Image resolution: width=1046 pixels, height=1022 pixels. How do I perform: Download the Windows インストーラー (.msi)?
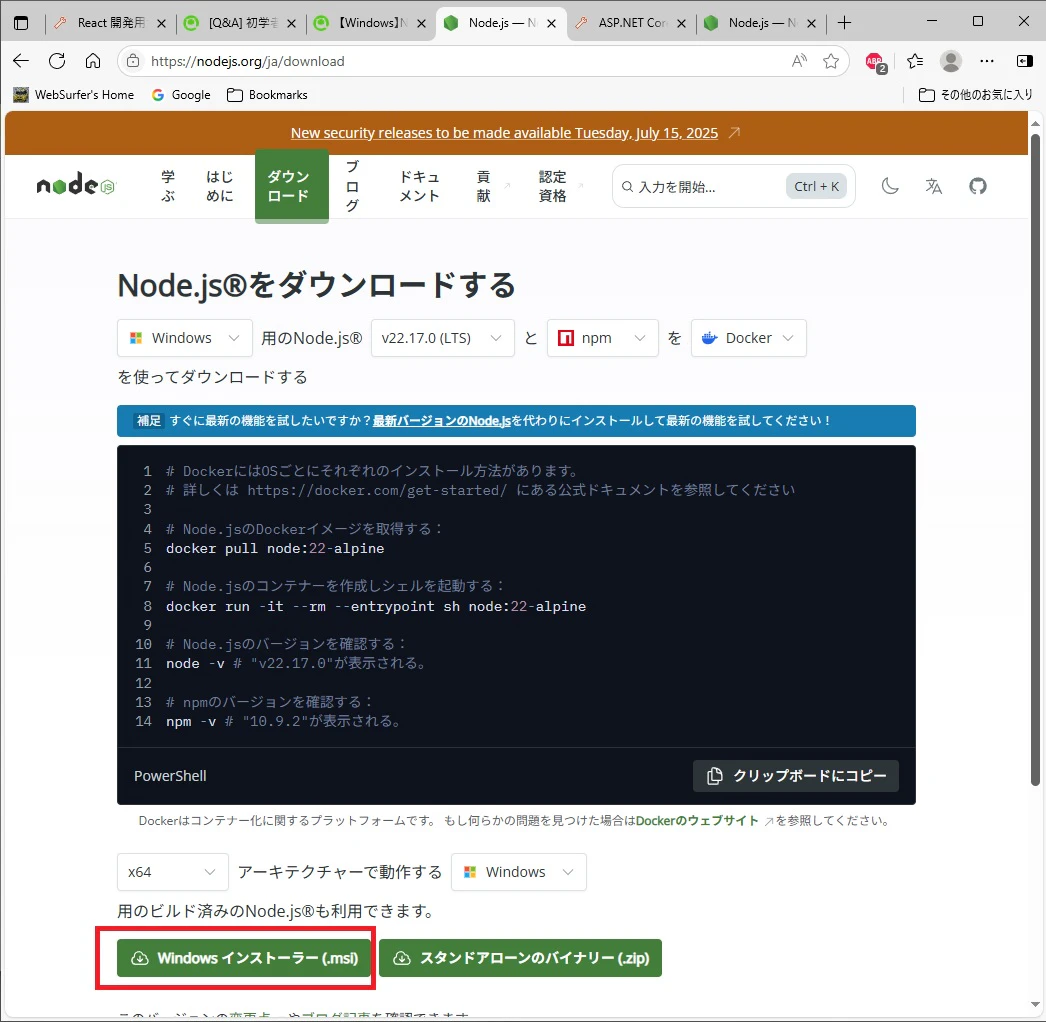[x=240, y=957]
